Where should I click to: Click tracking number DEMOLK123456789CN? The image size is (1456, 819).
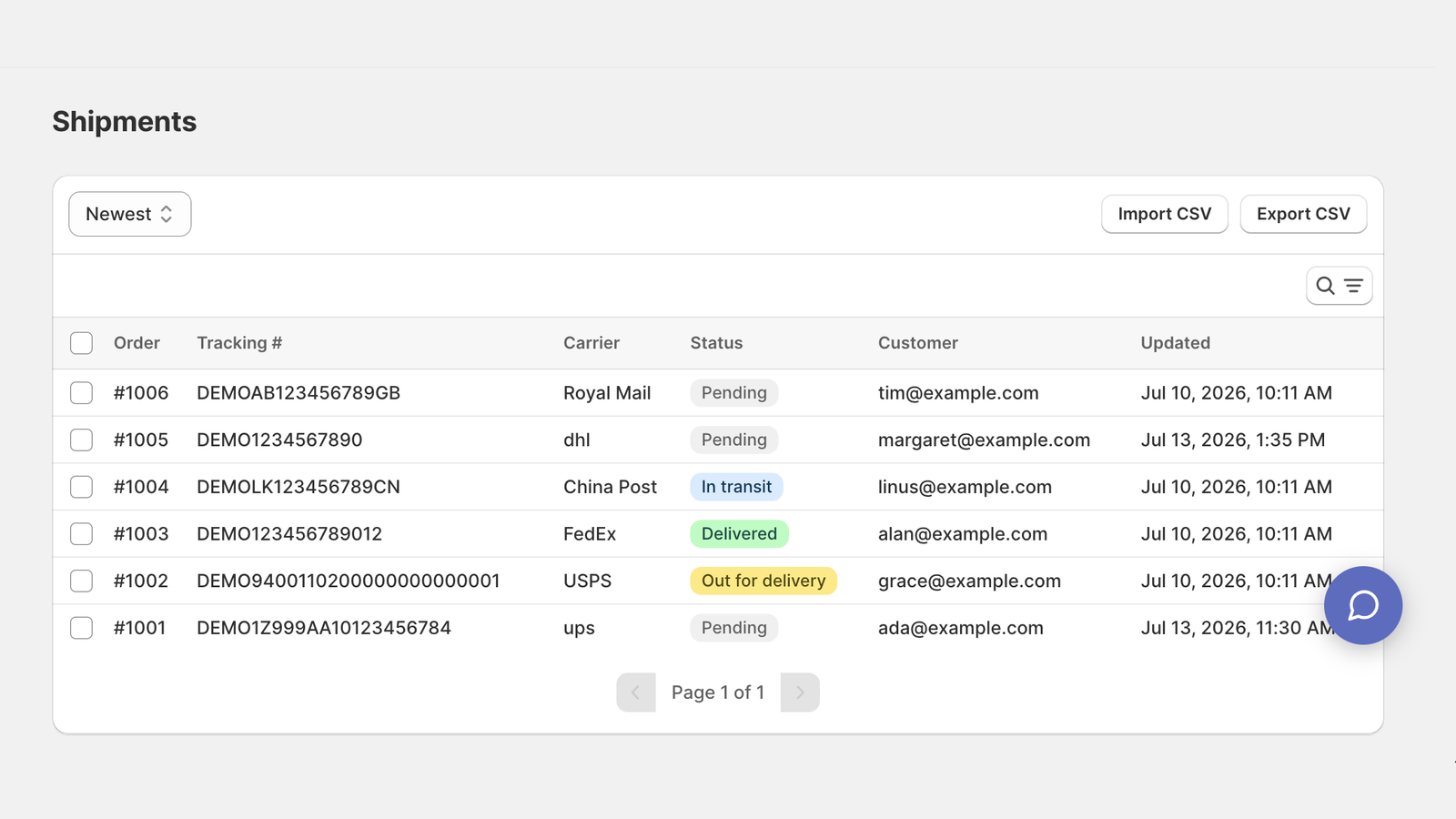[x=298, y=487]
